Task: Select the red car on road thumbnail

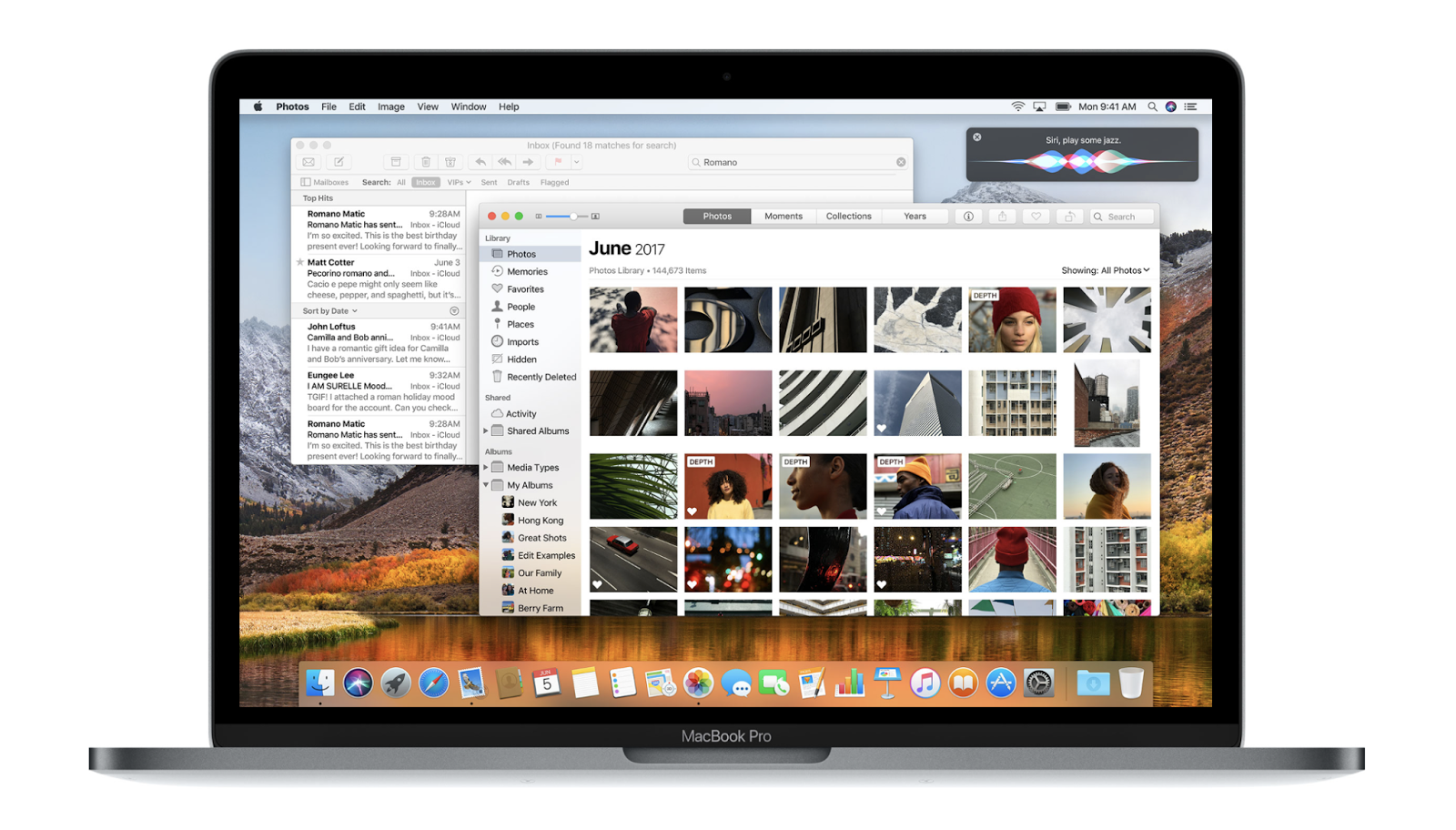Action: [x=633, y=560]
